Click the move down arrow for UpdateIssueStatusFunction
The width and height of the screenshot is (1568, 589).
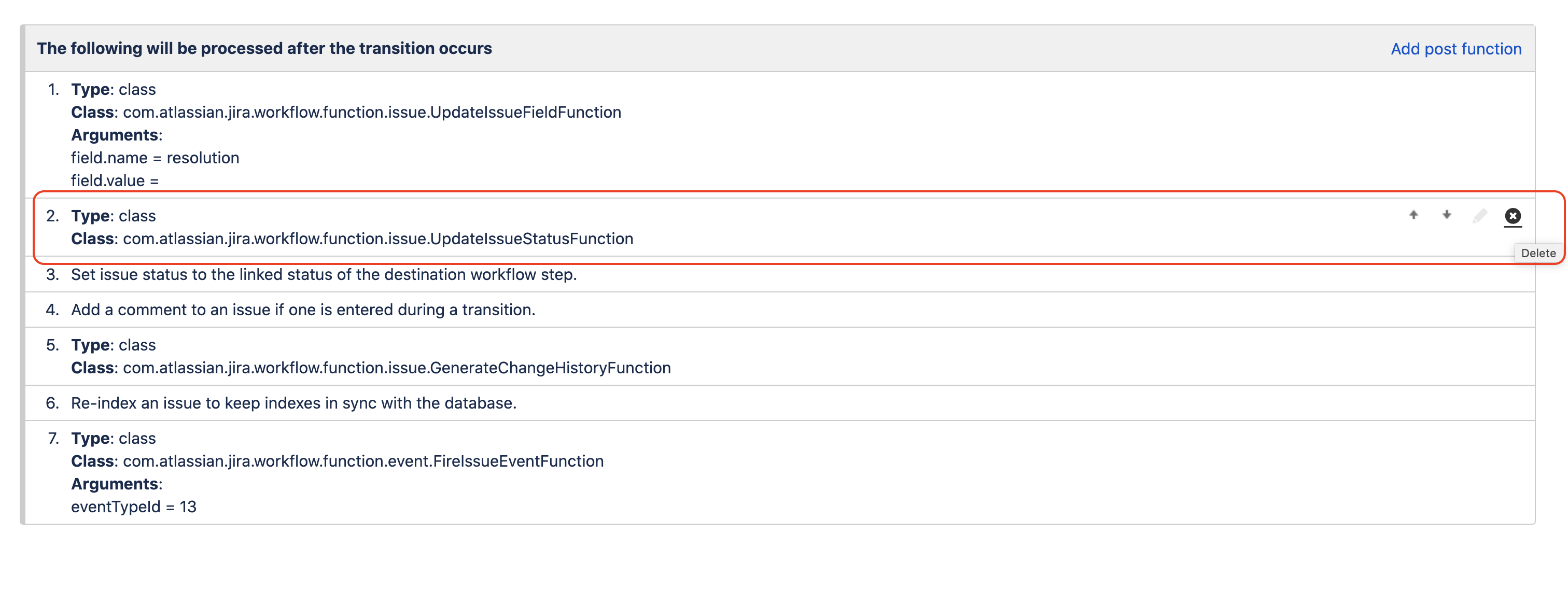coord(1447,215)
